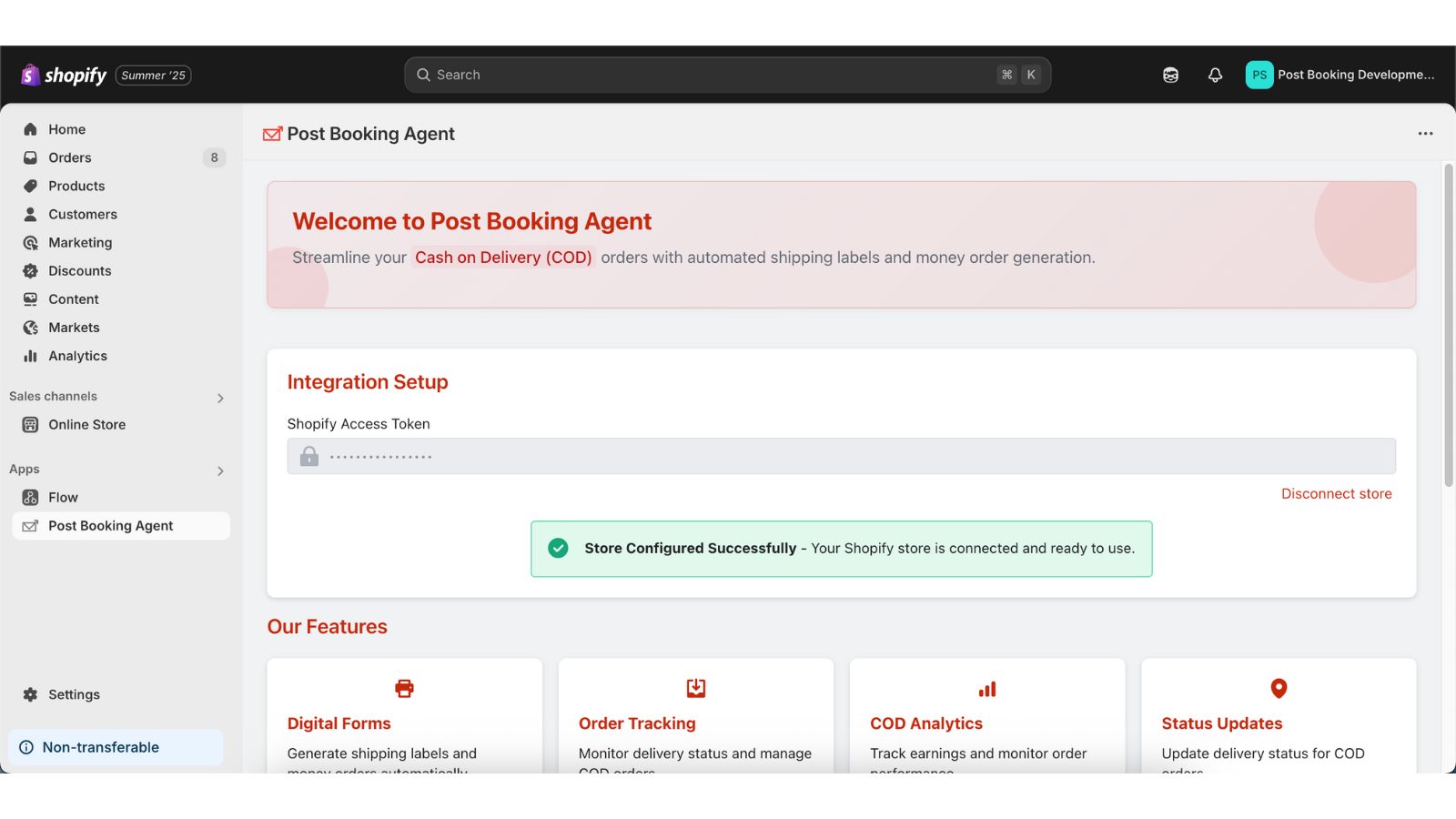Image resolution: width=1456 pixels, height=819 pixels.
Task: Click the Command-K shortcut hint
Action: pos(1019,75)
